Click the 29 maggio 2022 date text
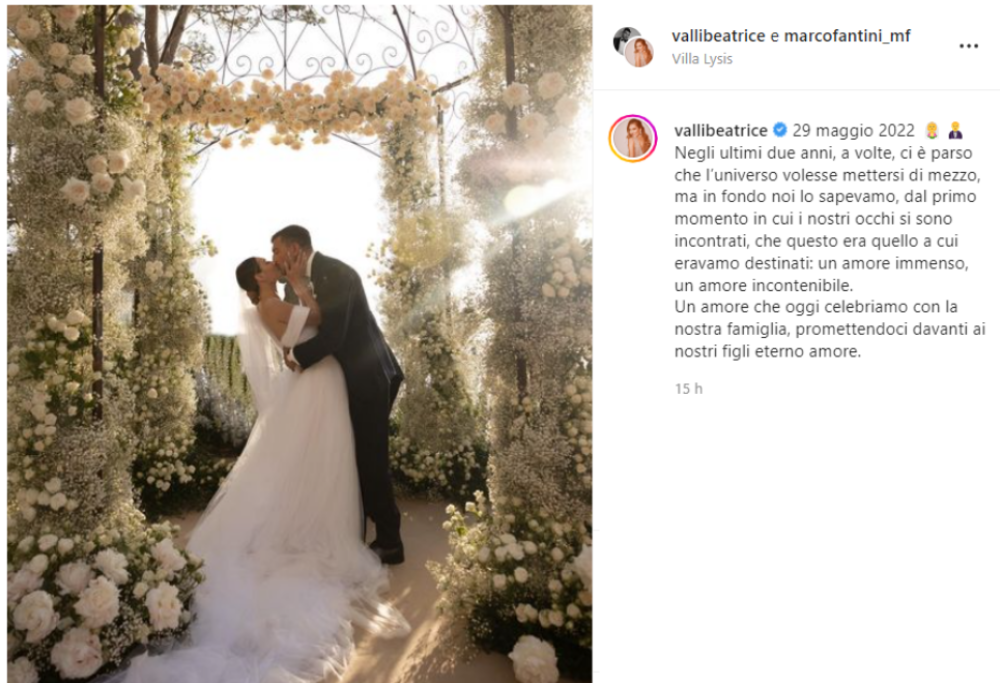This screenshot has height=683, width=1000. 853,130
